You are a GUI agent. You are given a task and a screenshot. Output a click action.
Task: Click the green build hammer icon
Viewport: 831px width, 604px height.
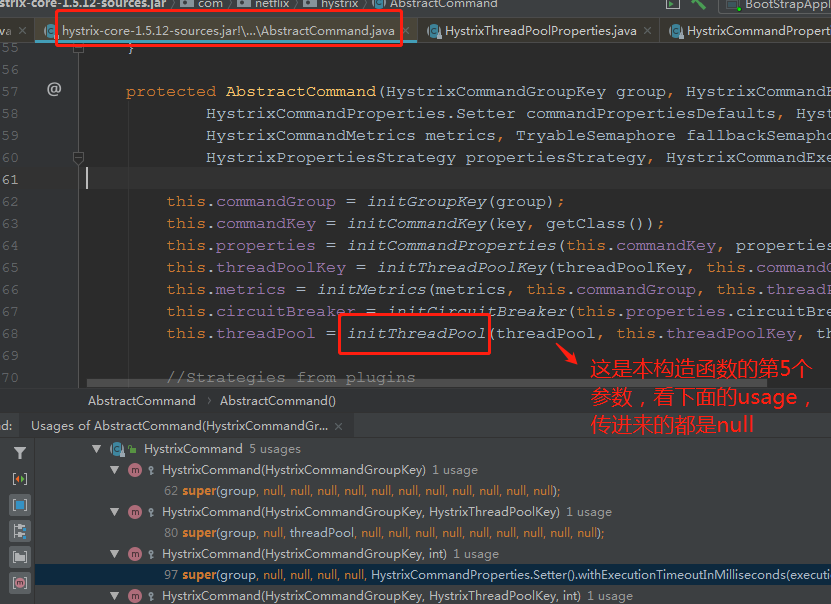[x=699, y=4]
